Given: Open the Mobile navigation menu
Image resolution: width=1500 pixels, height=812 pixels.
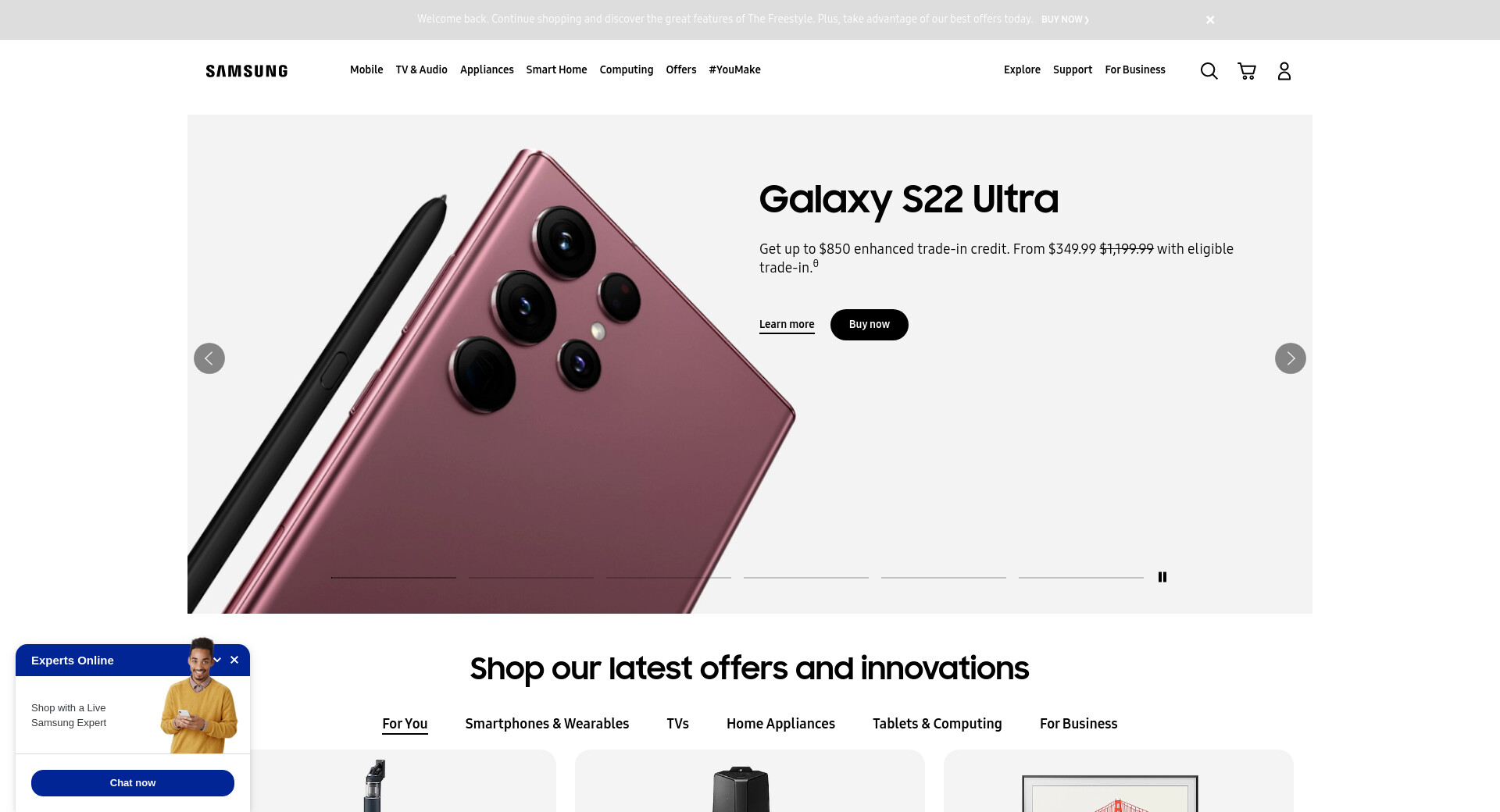Looking at the screenshot, I should coord(366,69).
